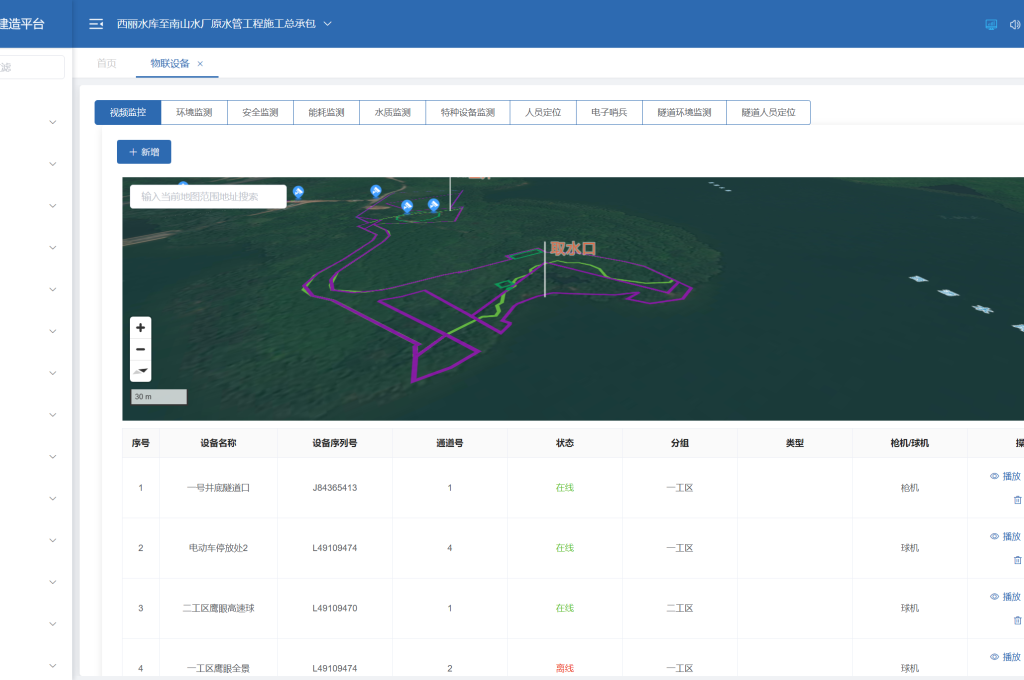The image size is (1024, 680).
Task: Select the 首页 page tab
Action: [106, 63]
